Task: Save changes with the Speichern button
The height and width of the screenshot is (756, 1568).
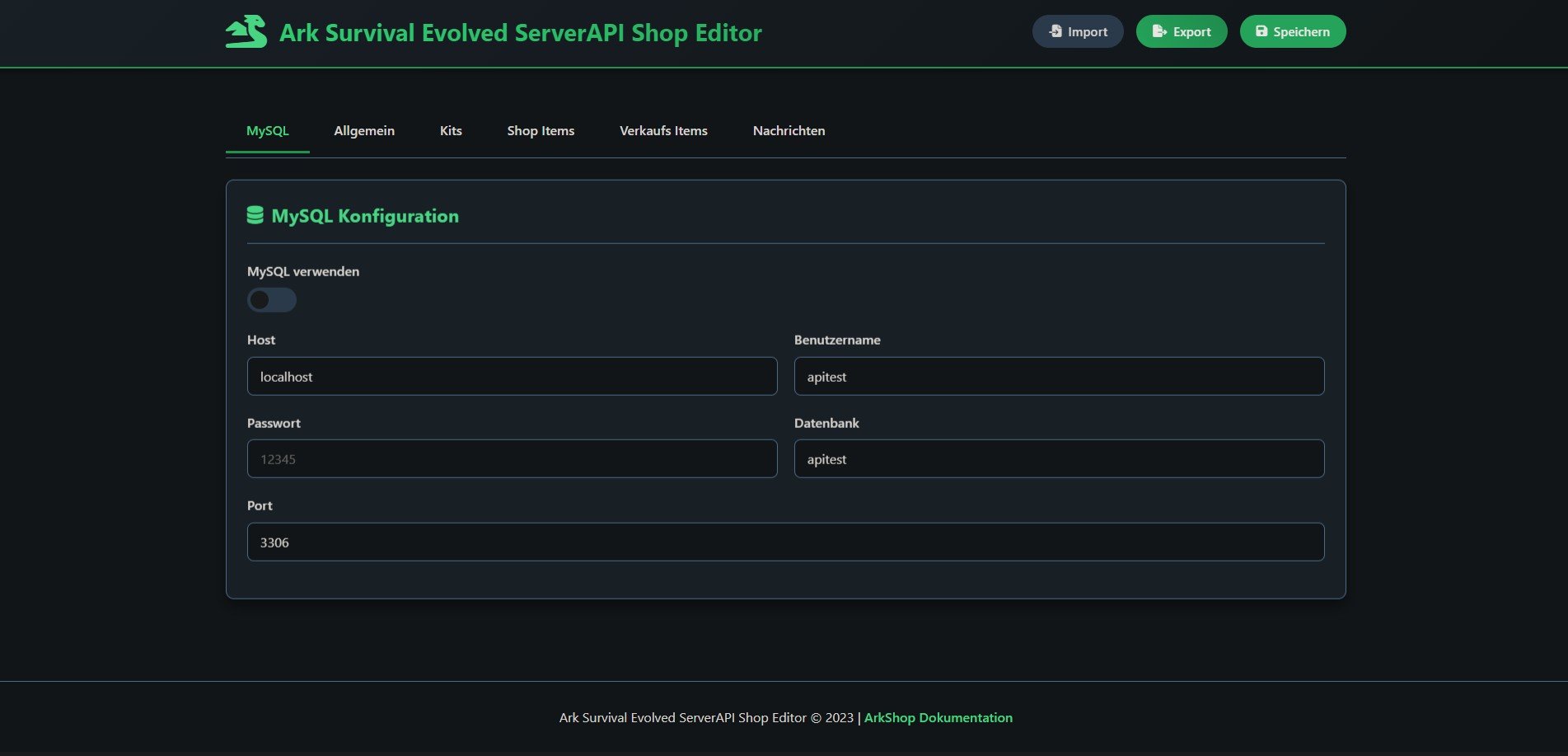Action: pyautogui.click(x=1293, y=31)
